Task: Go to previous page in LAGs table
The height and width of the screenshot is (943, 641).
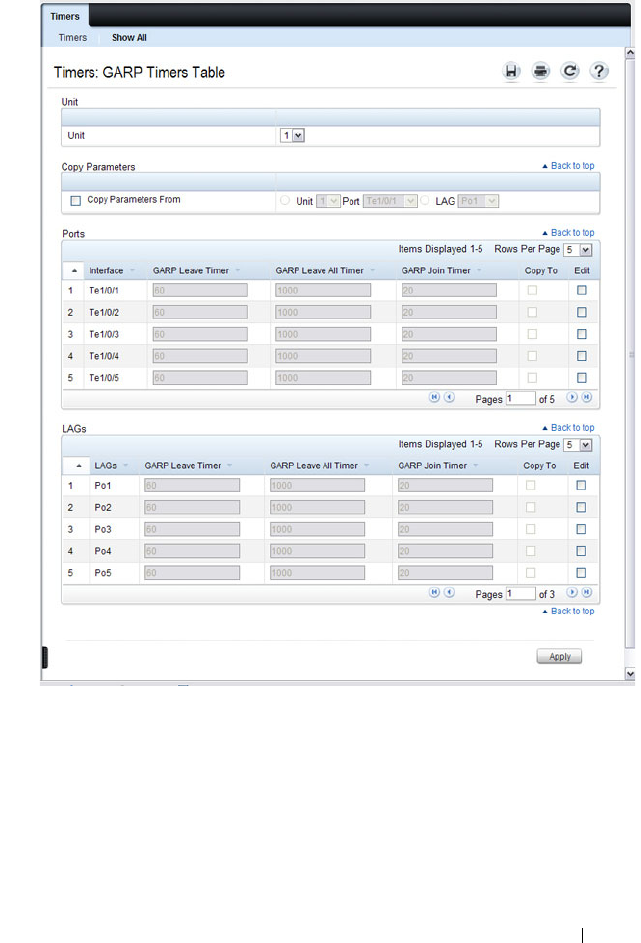Action: point(449,592)
